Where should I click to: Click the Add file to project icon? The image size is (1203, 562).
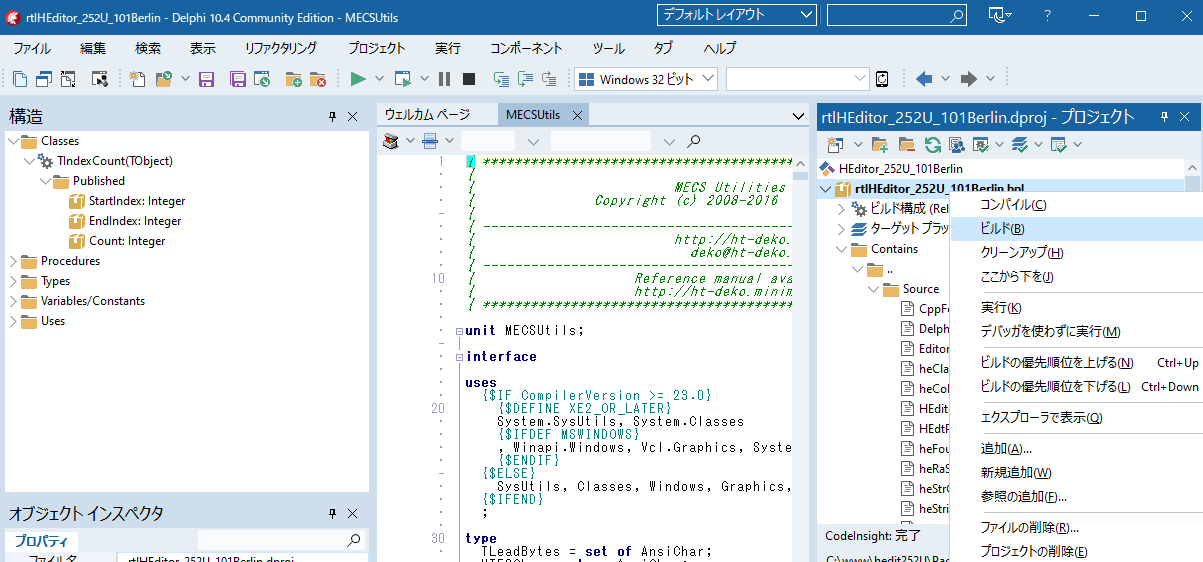click(293, 79)
